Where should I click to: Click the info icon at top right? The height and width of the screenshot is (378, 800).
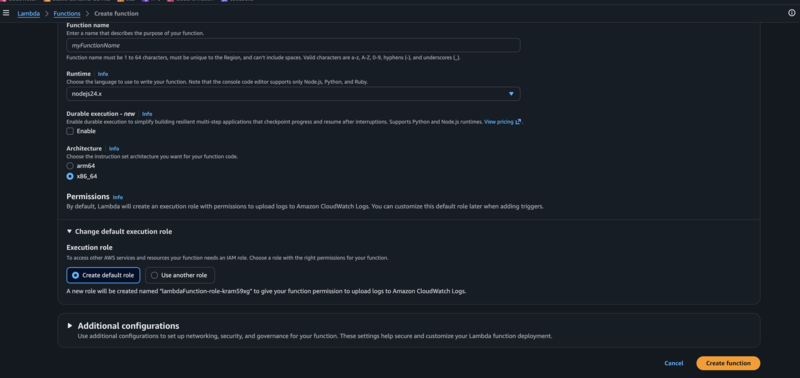(791, 13)
